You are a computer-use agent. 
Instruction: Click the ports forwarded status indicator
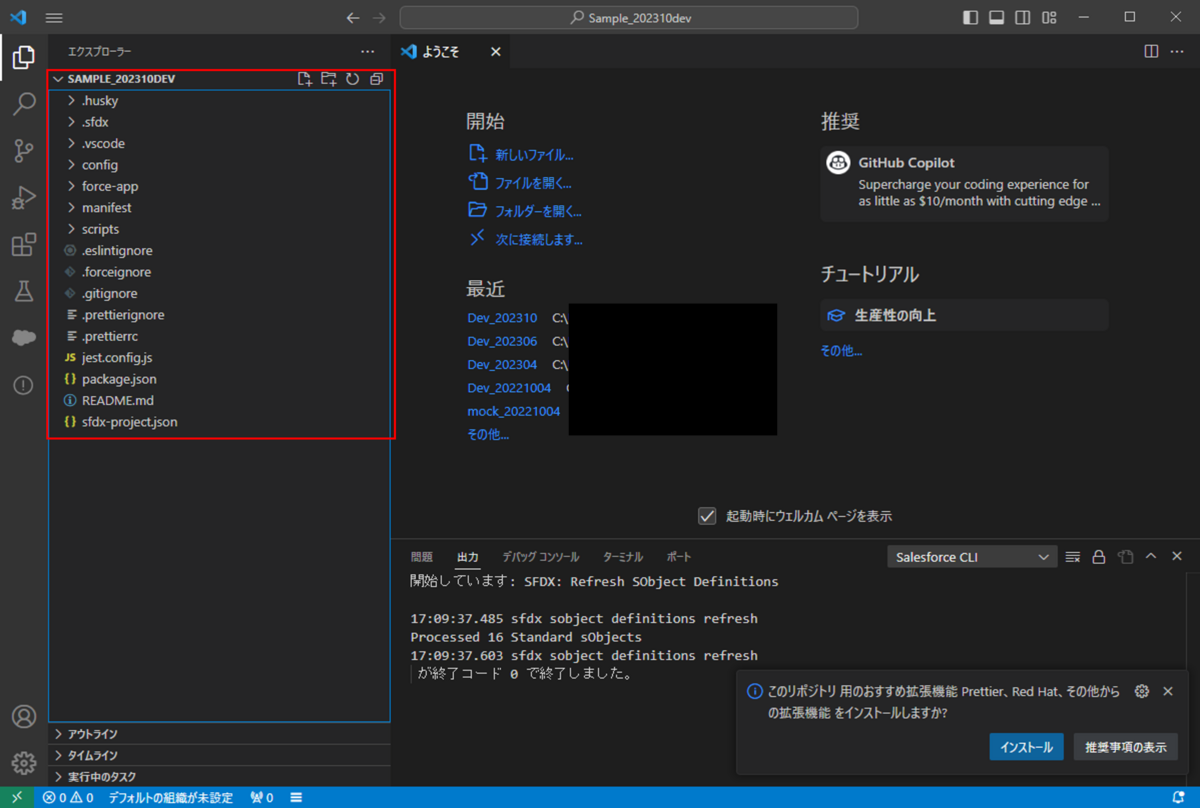pos(262,798)
